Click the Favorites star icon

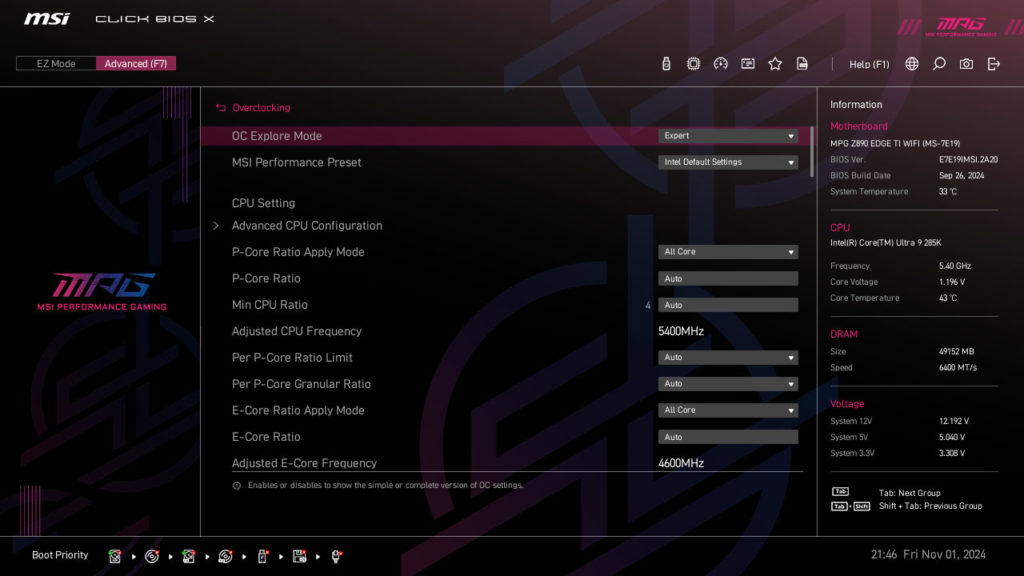pos(775,62)
